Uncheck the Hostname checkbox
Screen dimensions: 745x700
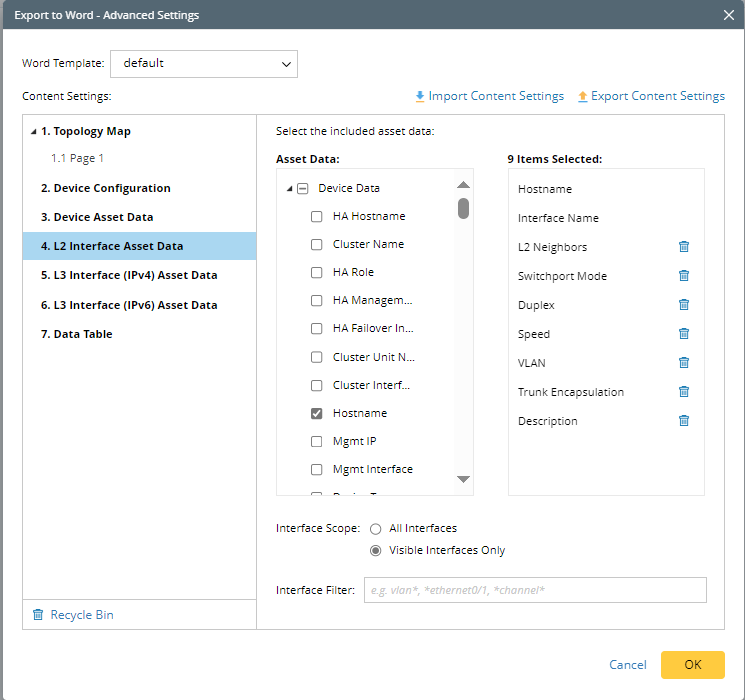316,413
